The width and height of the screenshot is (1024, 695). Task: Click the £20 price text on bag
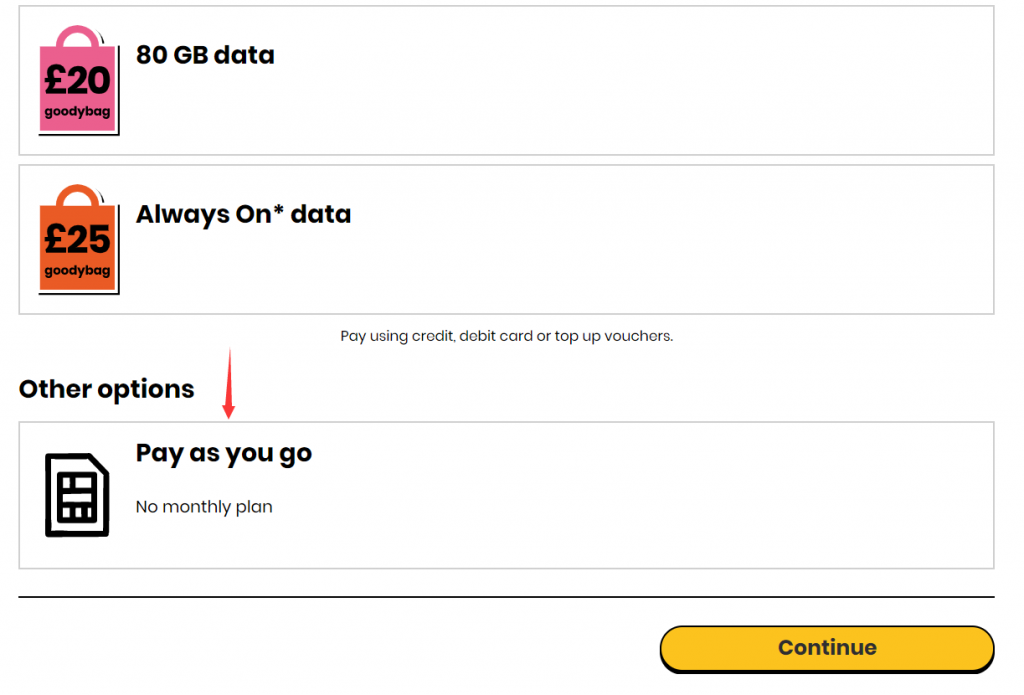point(77,81)
